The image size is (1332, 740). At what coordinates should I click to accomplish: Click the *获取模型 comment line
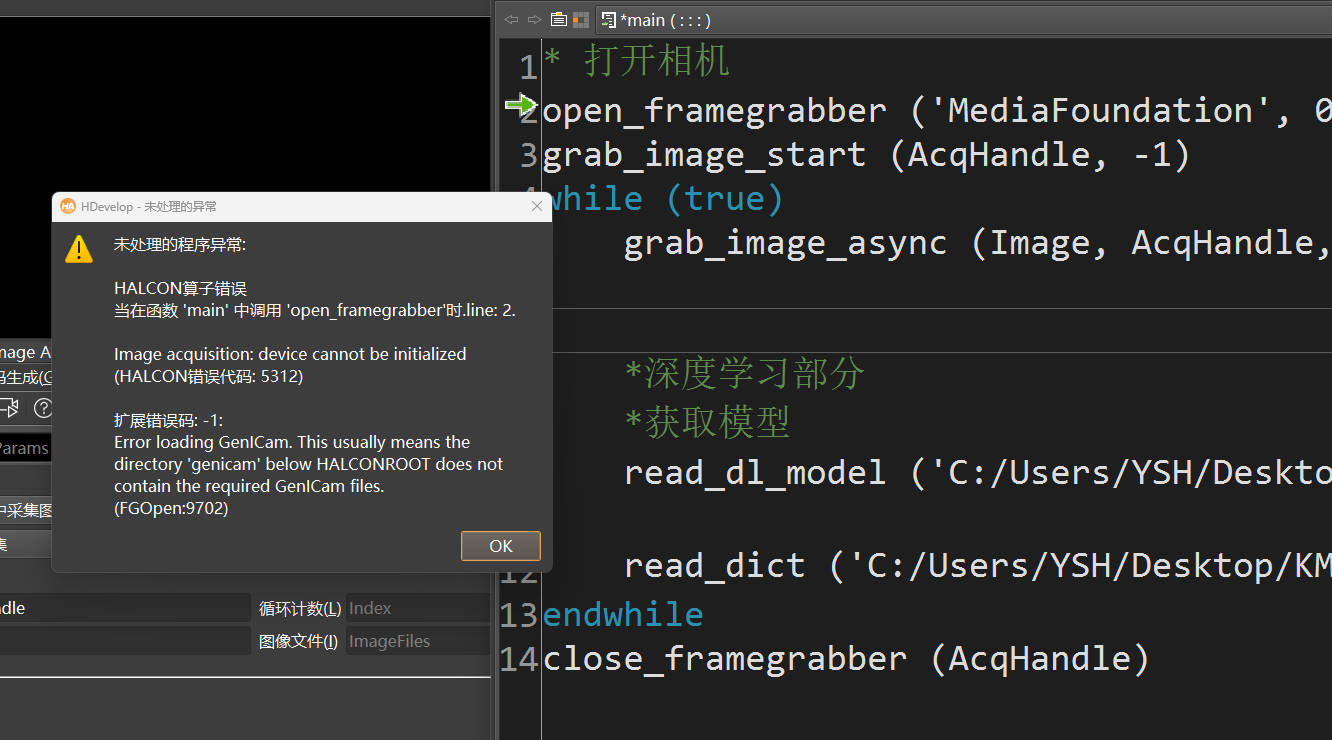(x=707, y=421)
